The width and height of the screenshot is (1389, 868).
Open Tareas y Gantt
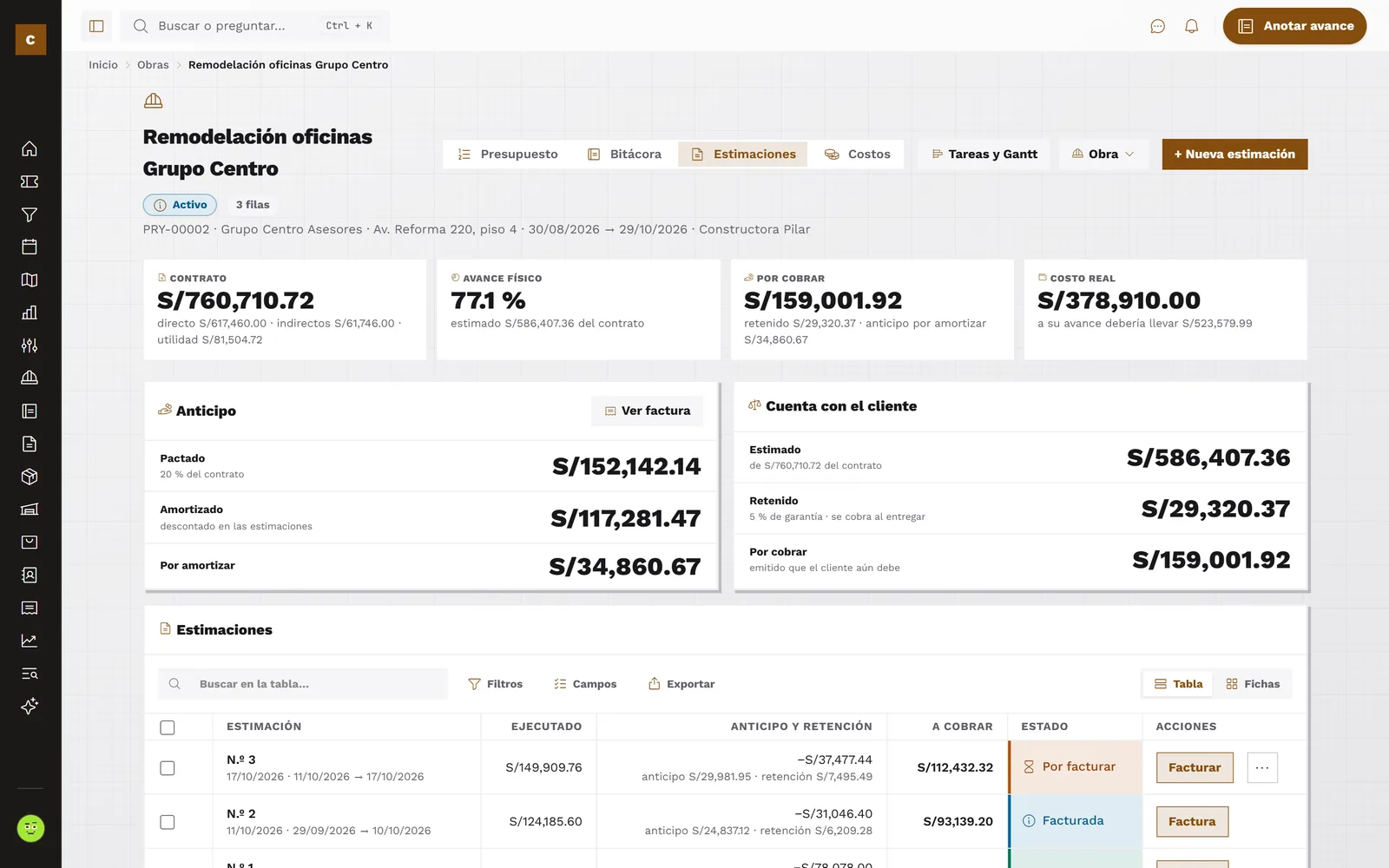[x=984, y=155]
